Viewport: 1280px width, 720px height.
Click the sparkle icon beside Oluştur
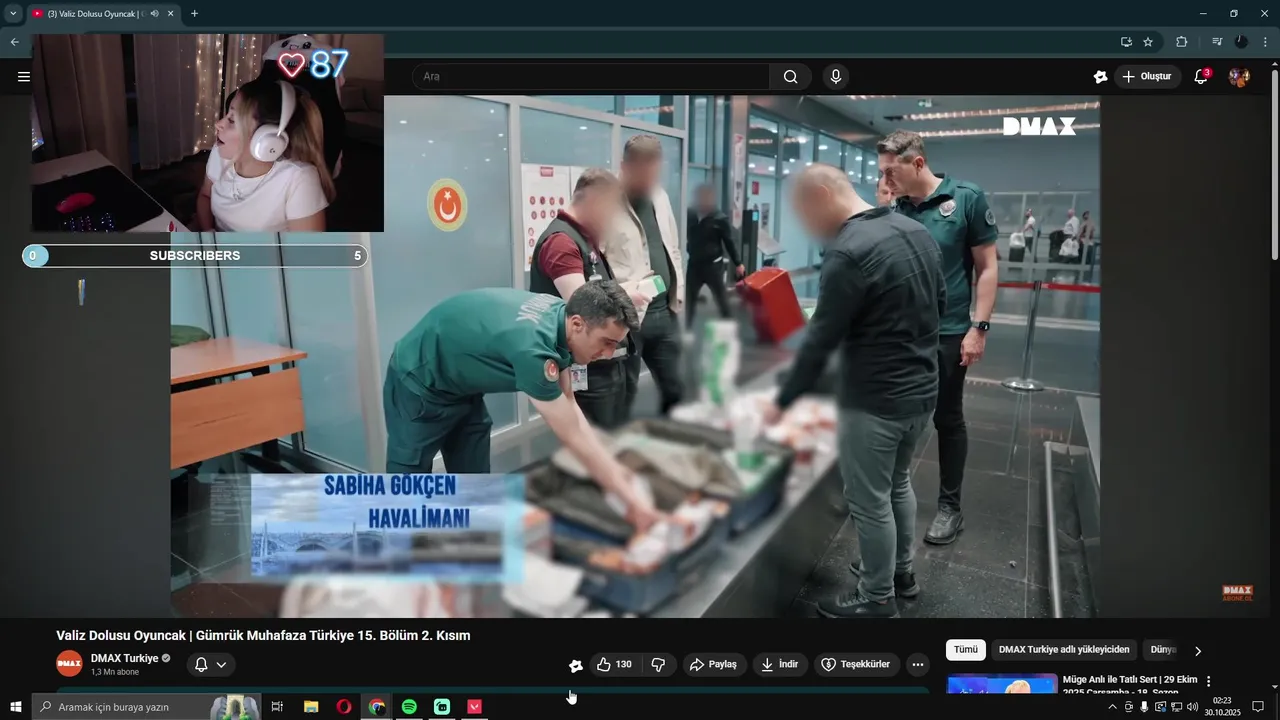pyautogui.click(x=1100, y=76)
